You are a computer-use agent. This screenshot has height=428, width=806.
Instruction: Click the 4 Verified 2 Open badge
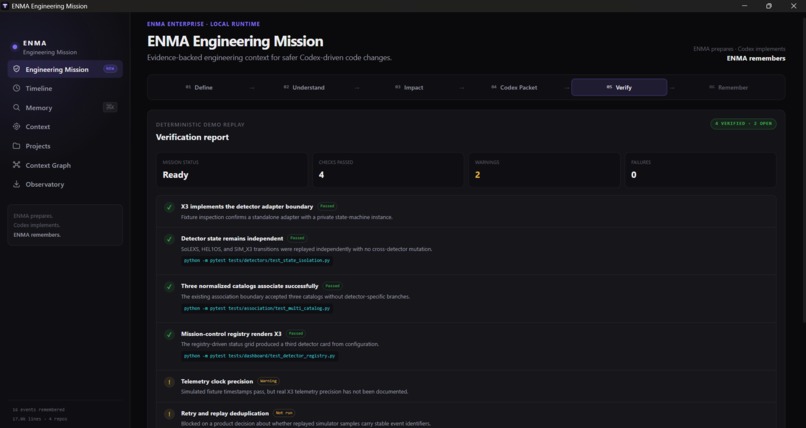743,124
